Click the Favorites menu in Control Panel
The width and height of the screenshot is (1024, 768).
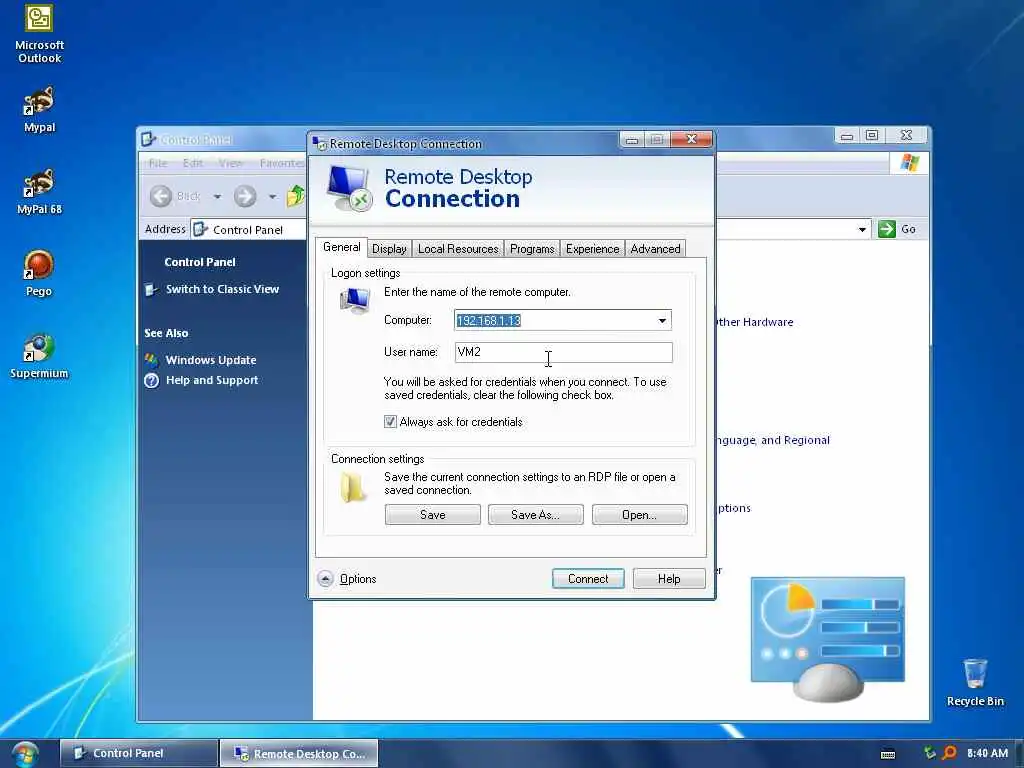click(x=281, y=163)
